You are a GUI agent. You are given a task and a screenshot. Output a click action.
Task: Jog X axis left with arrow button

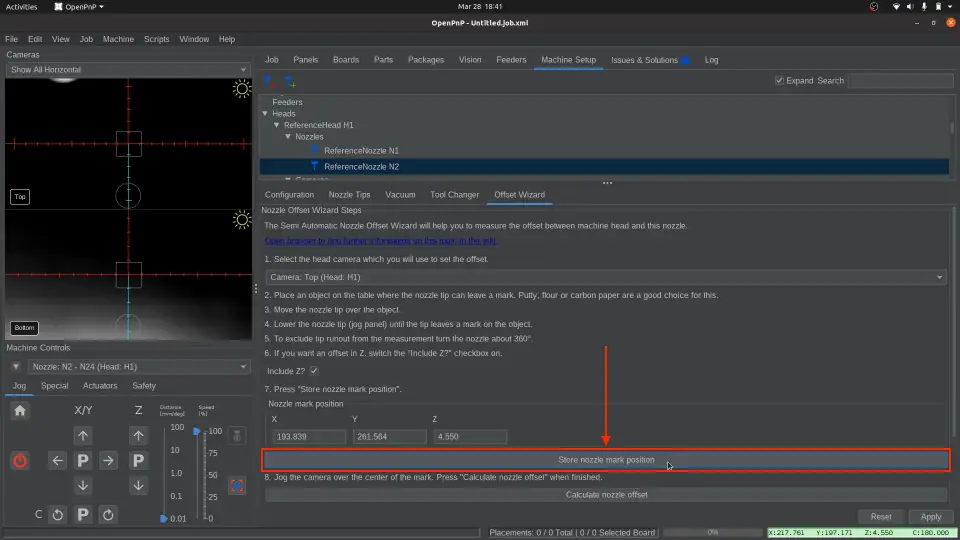click(58, 460)
